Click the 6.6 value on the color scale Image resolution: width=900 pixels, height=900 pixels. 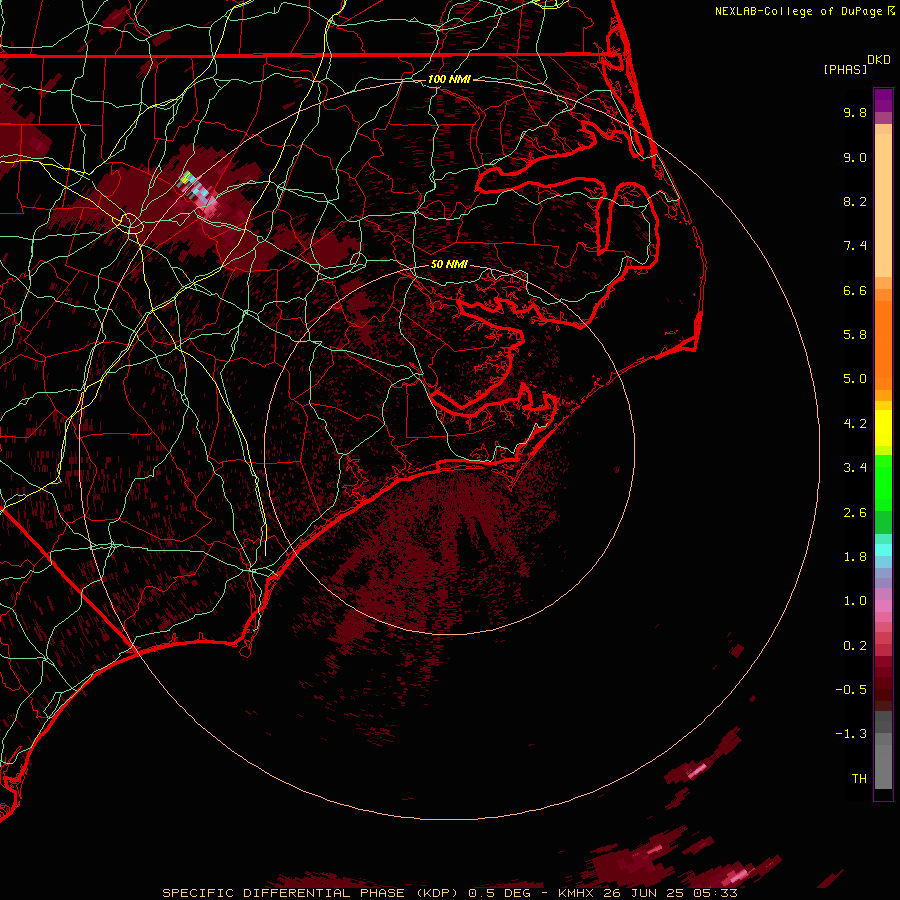855,290
